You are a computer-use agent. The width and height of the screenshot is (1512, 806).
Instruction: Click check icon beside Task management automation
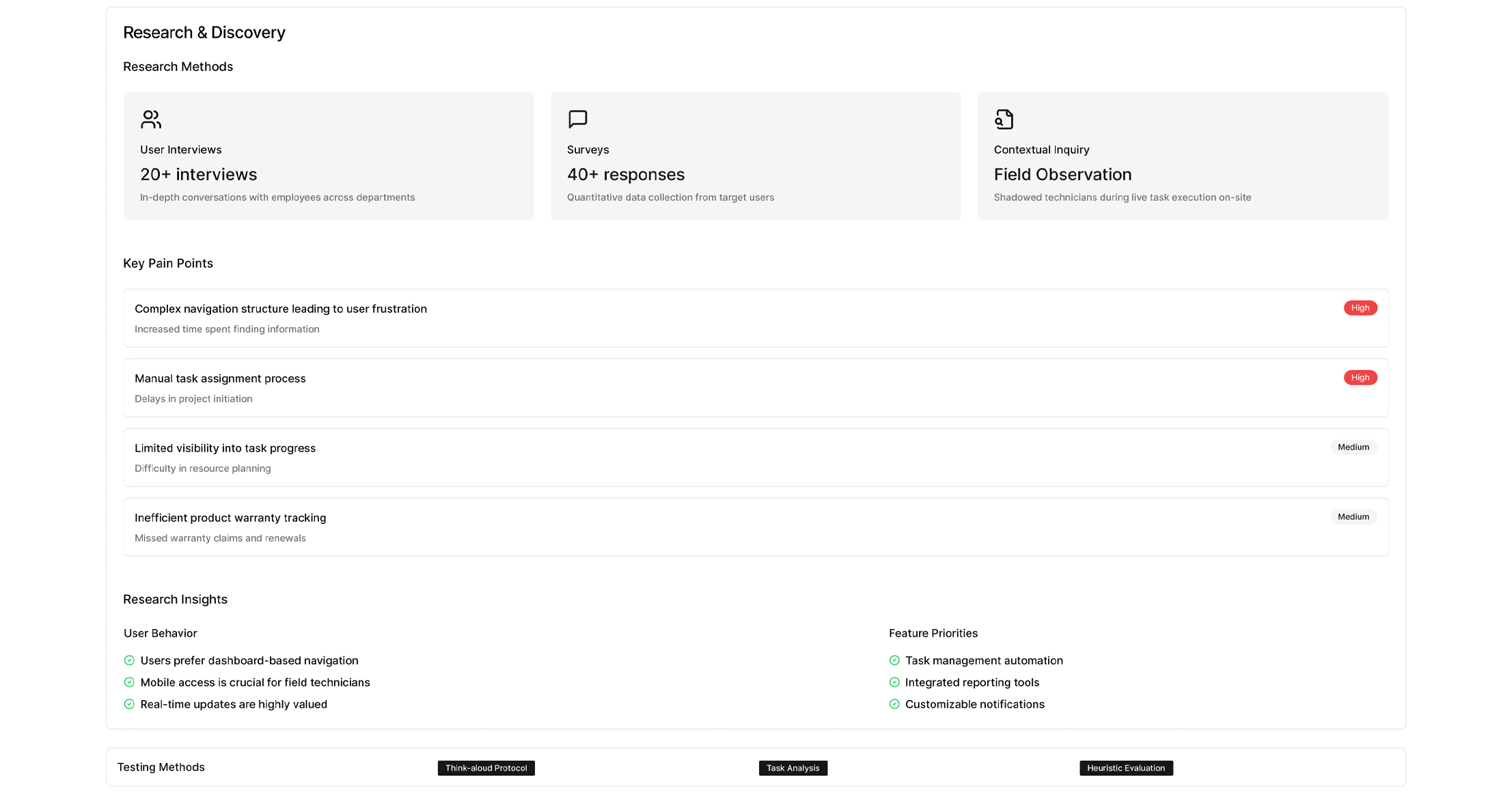[x=894, y=661]
